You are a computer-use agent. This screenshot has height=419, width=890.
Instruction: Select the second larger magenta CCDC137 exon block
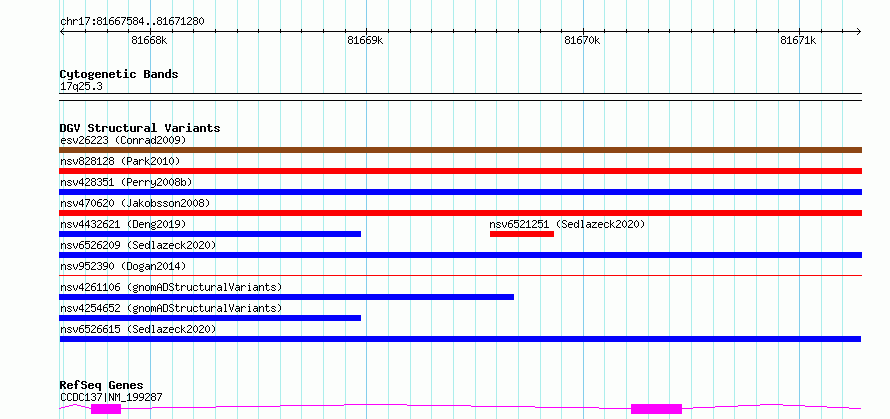[x=657, y=409]
